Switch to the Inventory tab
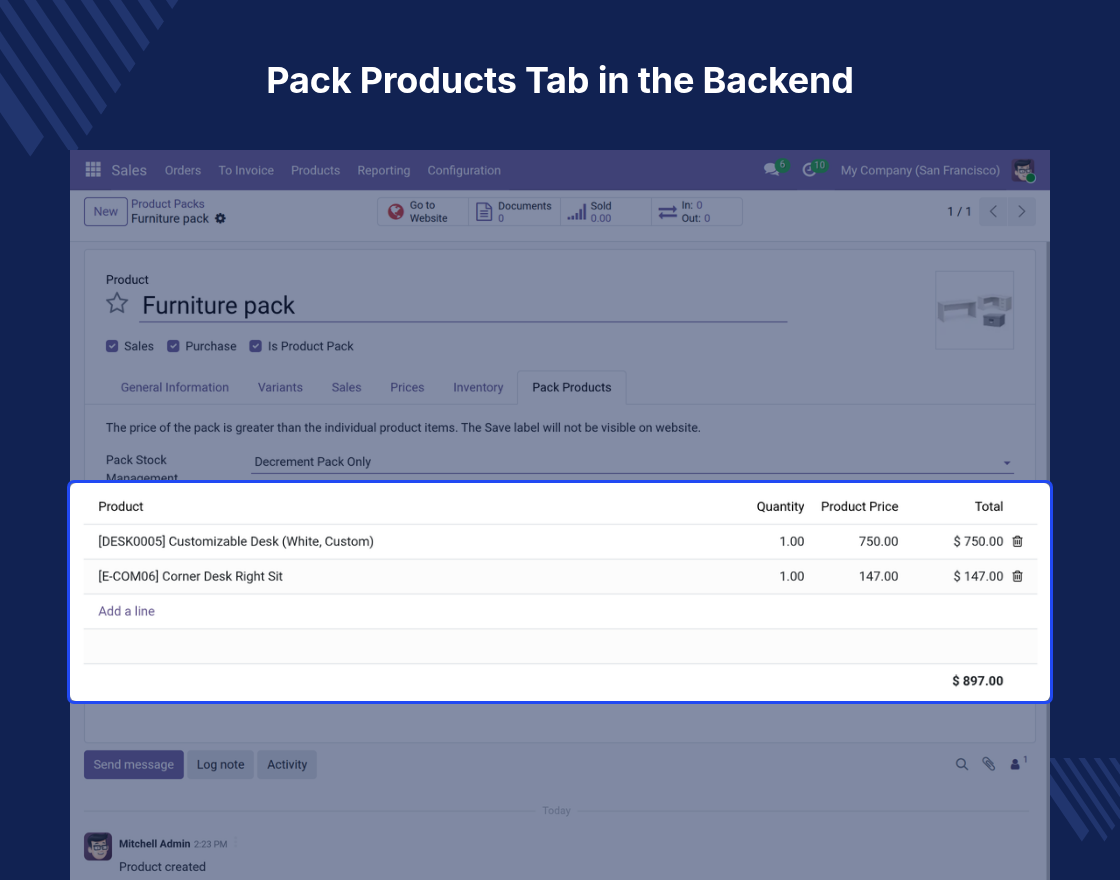 (x=478, y=387)
